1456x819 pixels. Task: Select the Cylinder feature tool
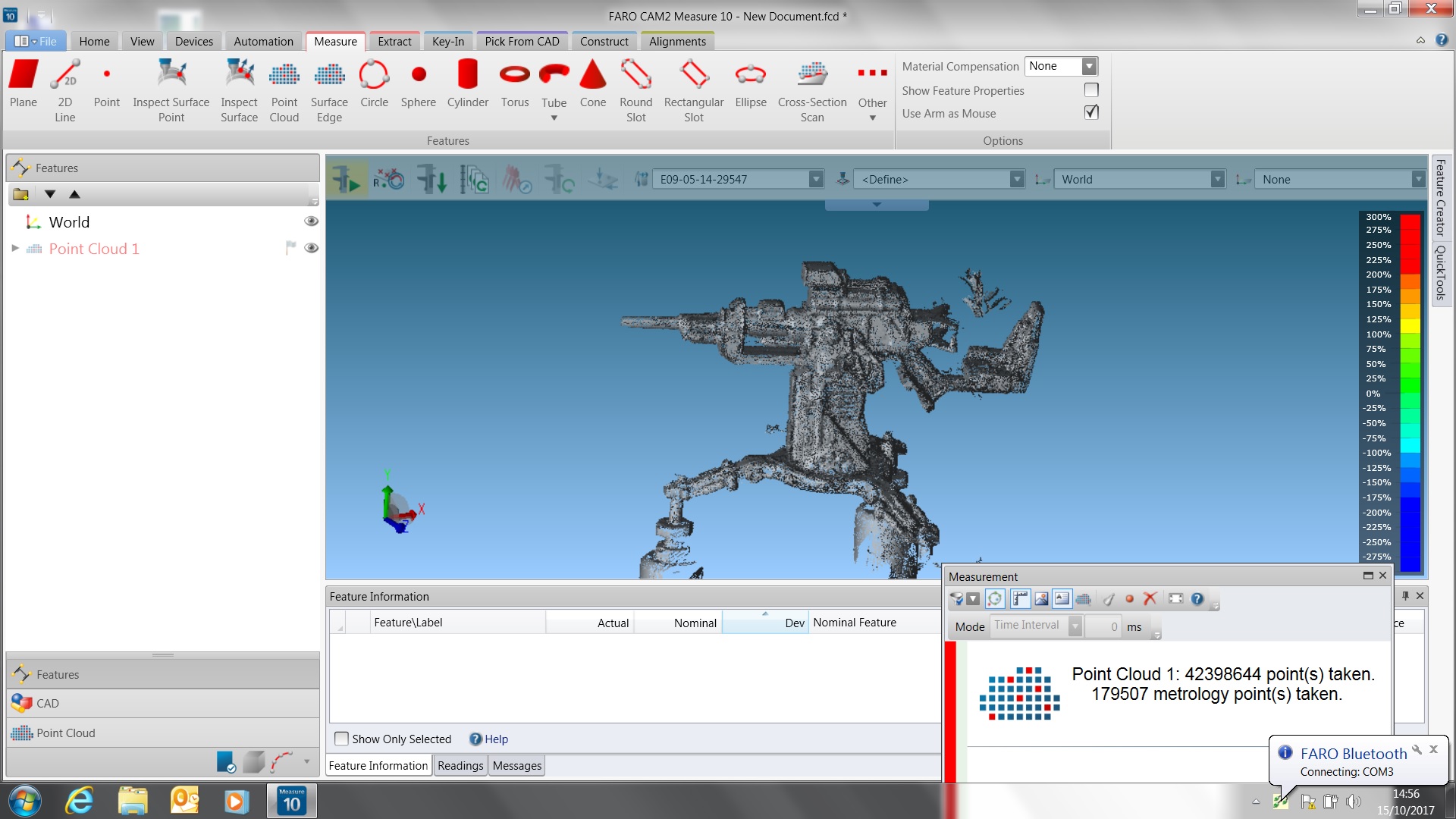pyautogui.click(x=468, y=83)
